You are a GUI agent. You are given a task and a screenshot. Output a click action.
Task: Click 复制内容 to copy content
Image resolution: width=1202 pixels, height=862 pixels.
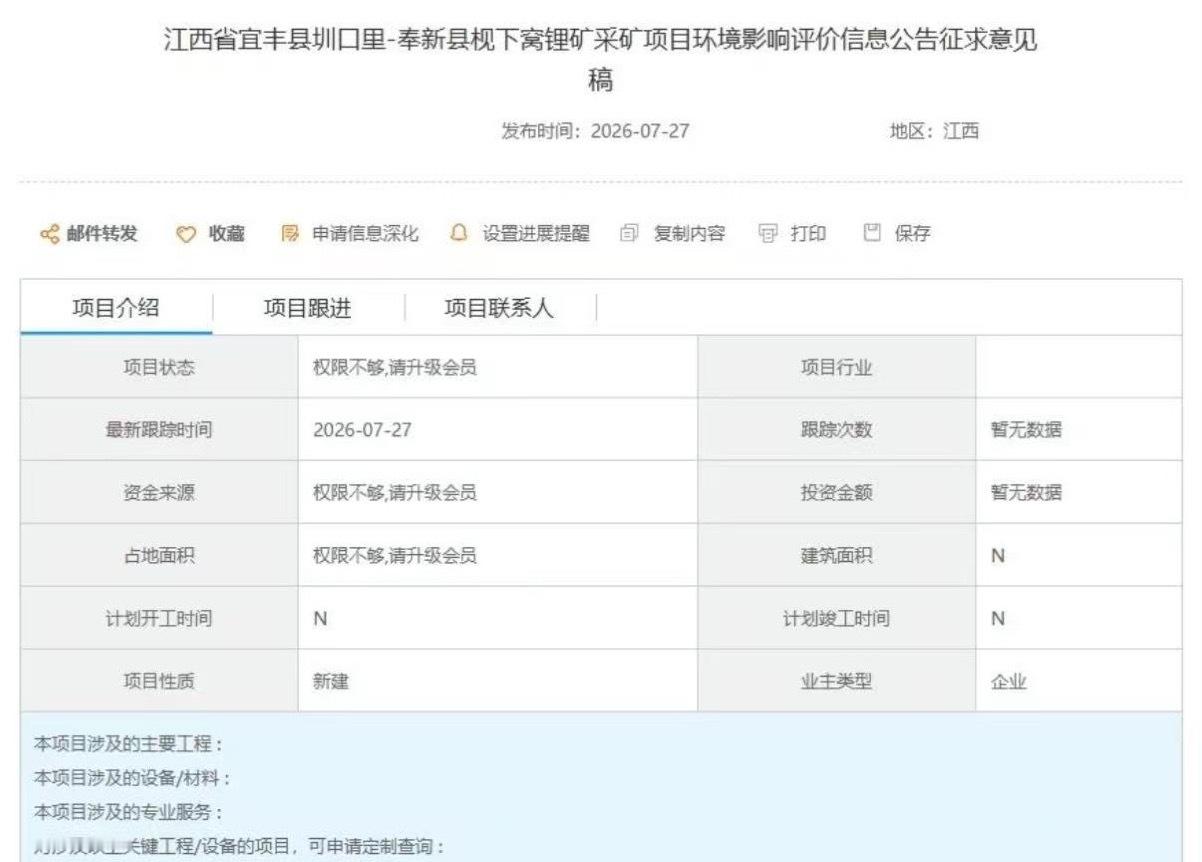(689, 234)
